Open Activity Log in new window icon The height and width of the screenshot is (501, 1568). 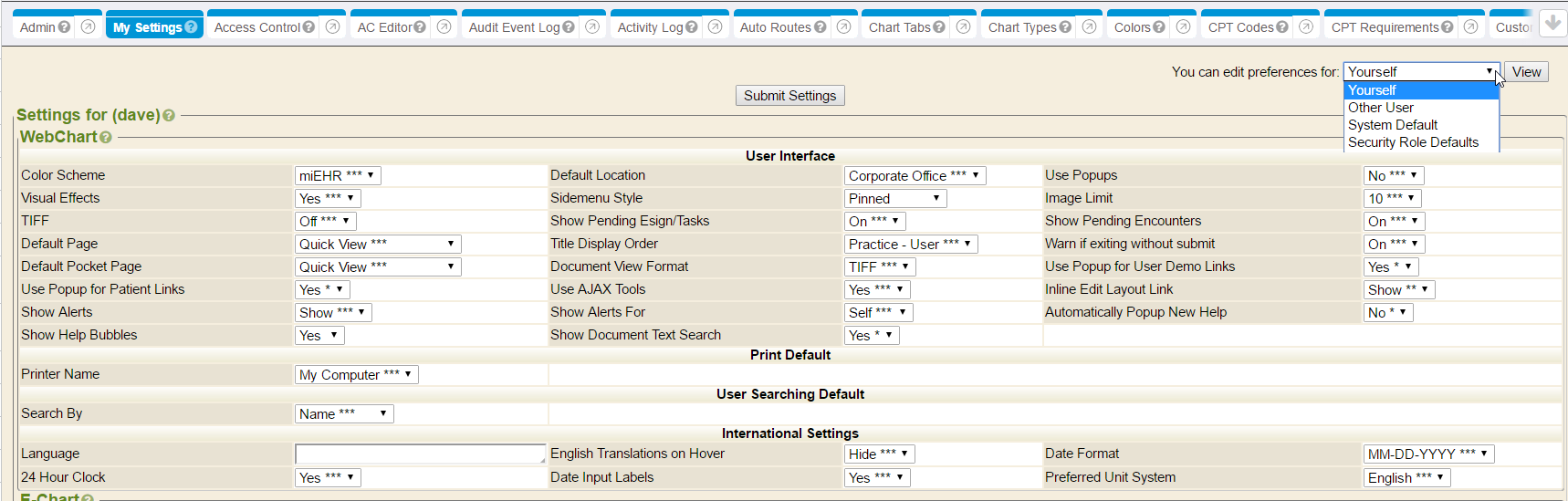pyautogui.click(x=716, y=27)
